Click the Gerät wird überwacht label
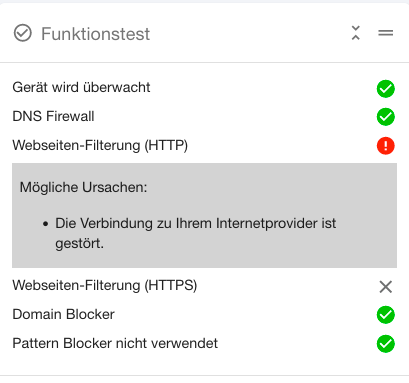The height and width of the screenshot is (383, 409). click(x=81, y=88)
